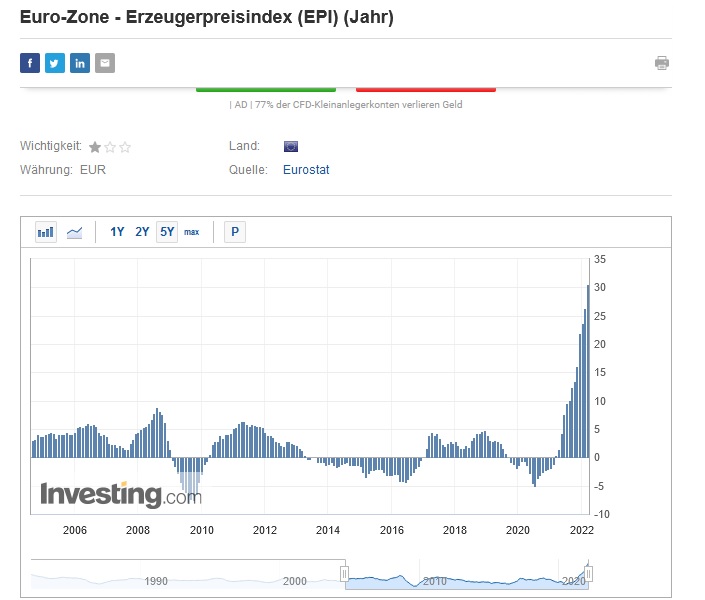Viewport: 705px width, 600px height.
Task: Switch chart to bar view
Action: [46, 232]
